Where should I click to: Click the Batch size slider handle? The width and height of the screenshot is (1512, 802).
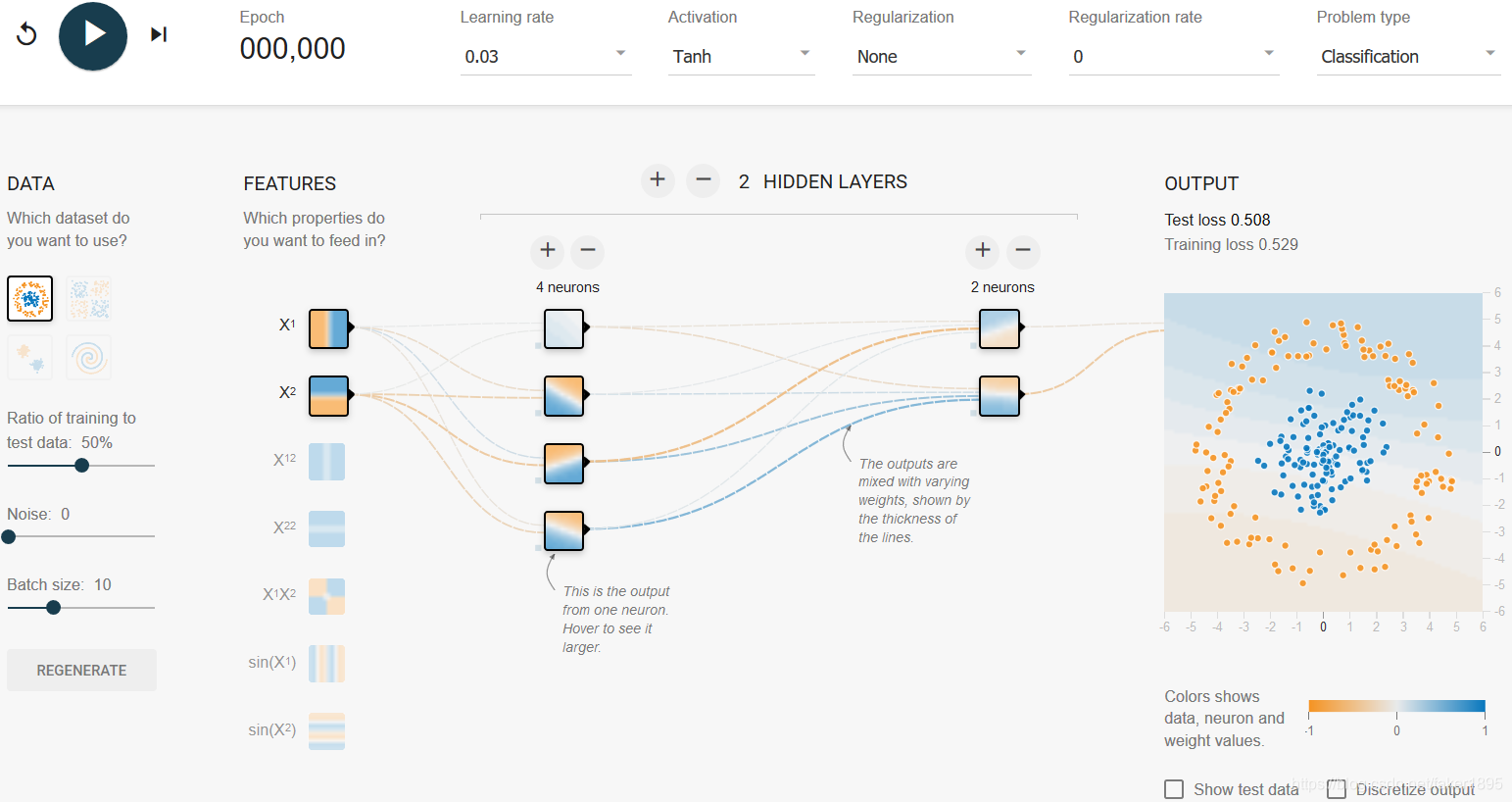(54, 608)
